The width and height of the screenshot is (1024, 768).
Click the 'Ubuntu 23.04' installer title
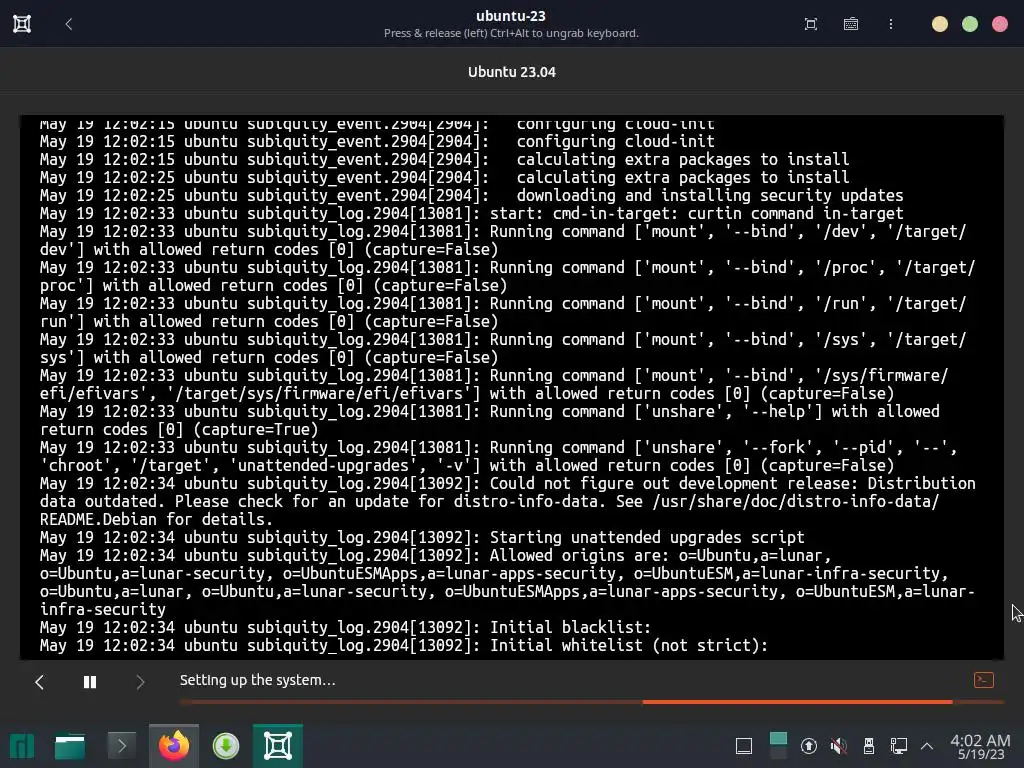click(511, 72)
